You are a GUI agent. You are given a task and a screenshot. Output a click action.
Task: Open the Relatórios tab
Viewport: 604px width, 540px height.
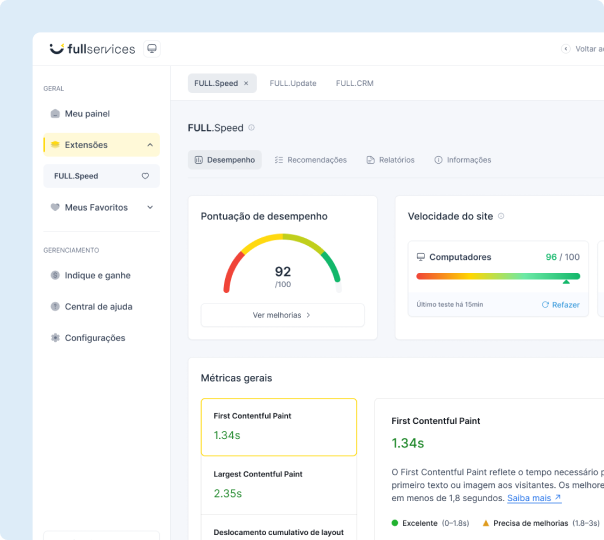(x=390, y=160)
